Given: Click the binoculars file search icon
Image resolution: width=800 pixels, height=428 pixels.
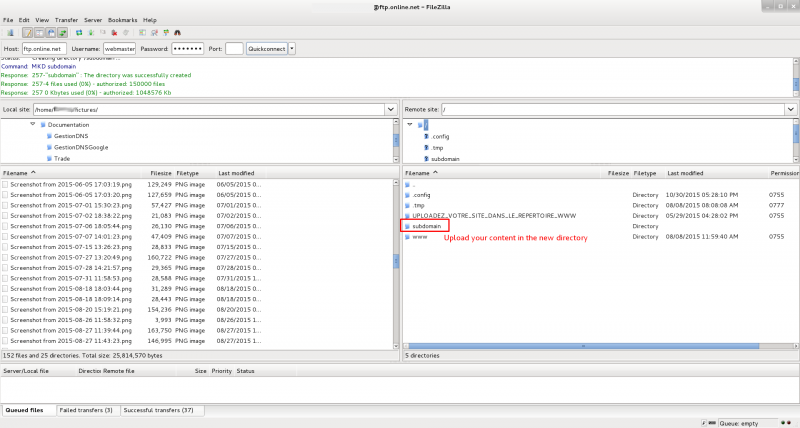Looking at the screenshot, I should click(177, 32).
